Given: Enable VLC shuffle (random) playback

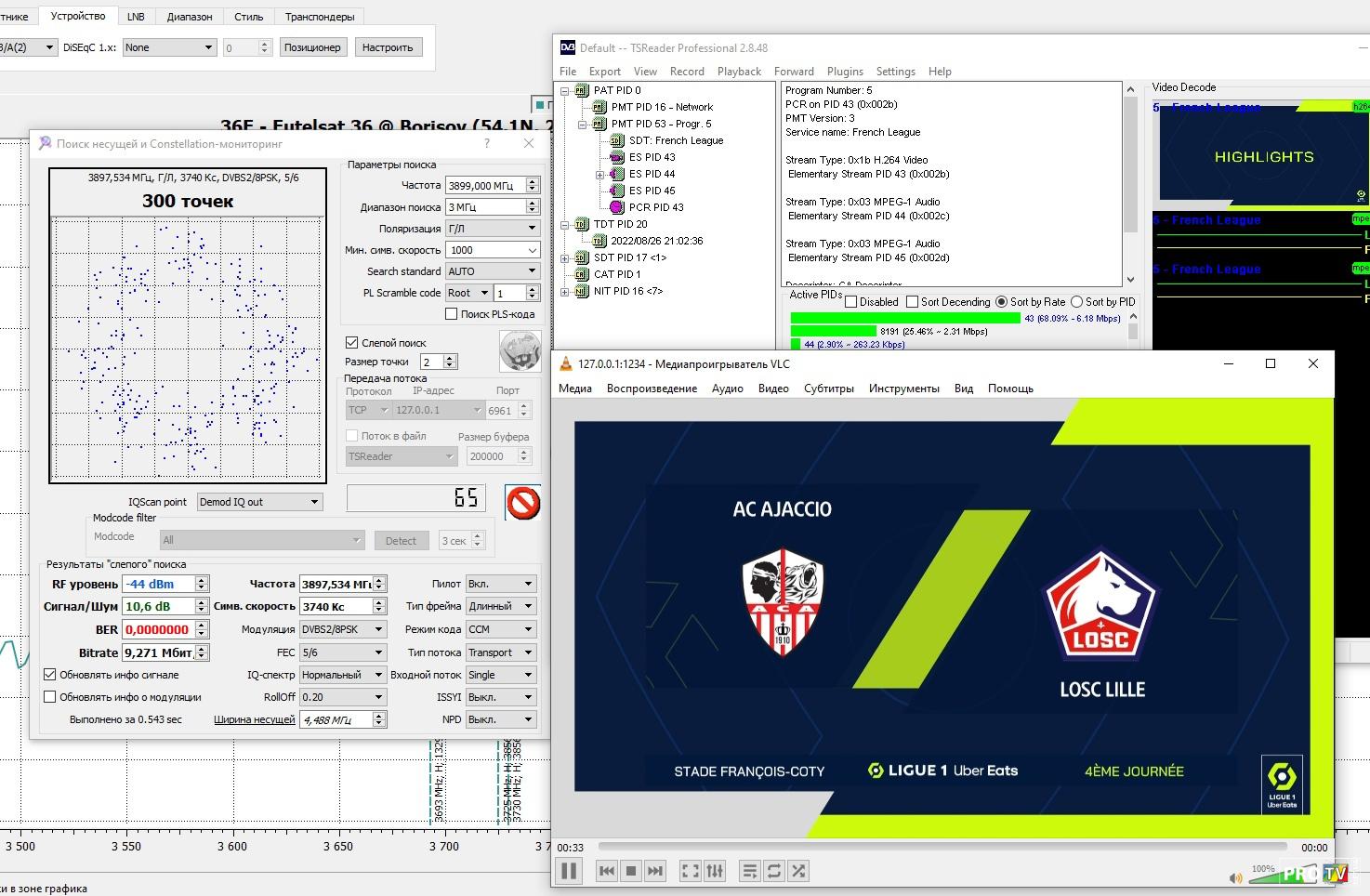Looking at the screenshot, I should click(x=798, y=871).
